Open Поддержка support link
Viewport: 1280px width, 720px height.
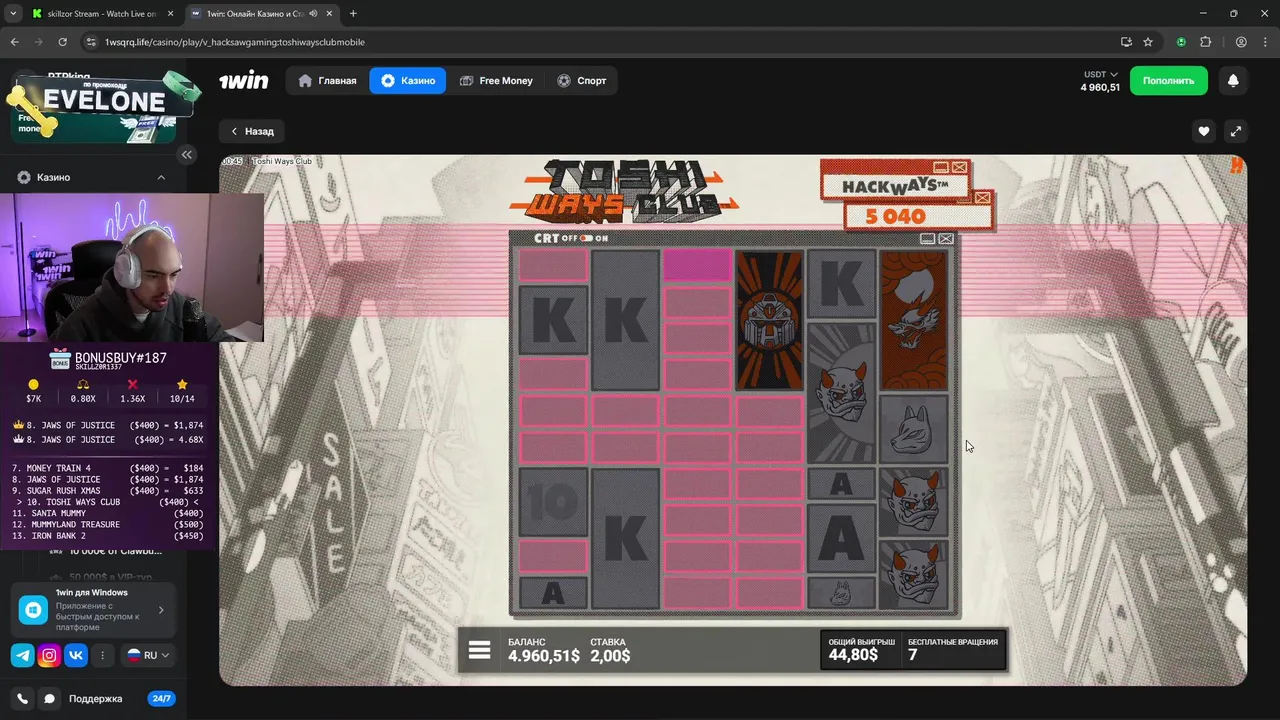point(95,699)
